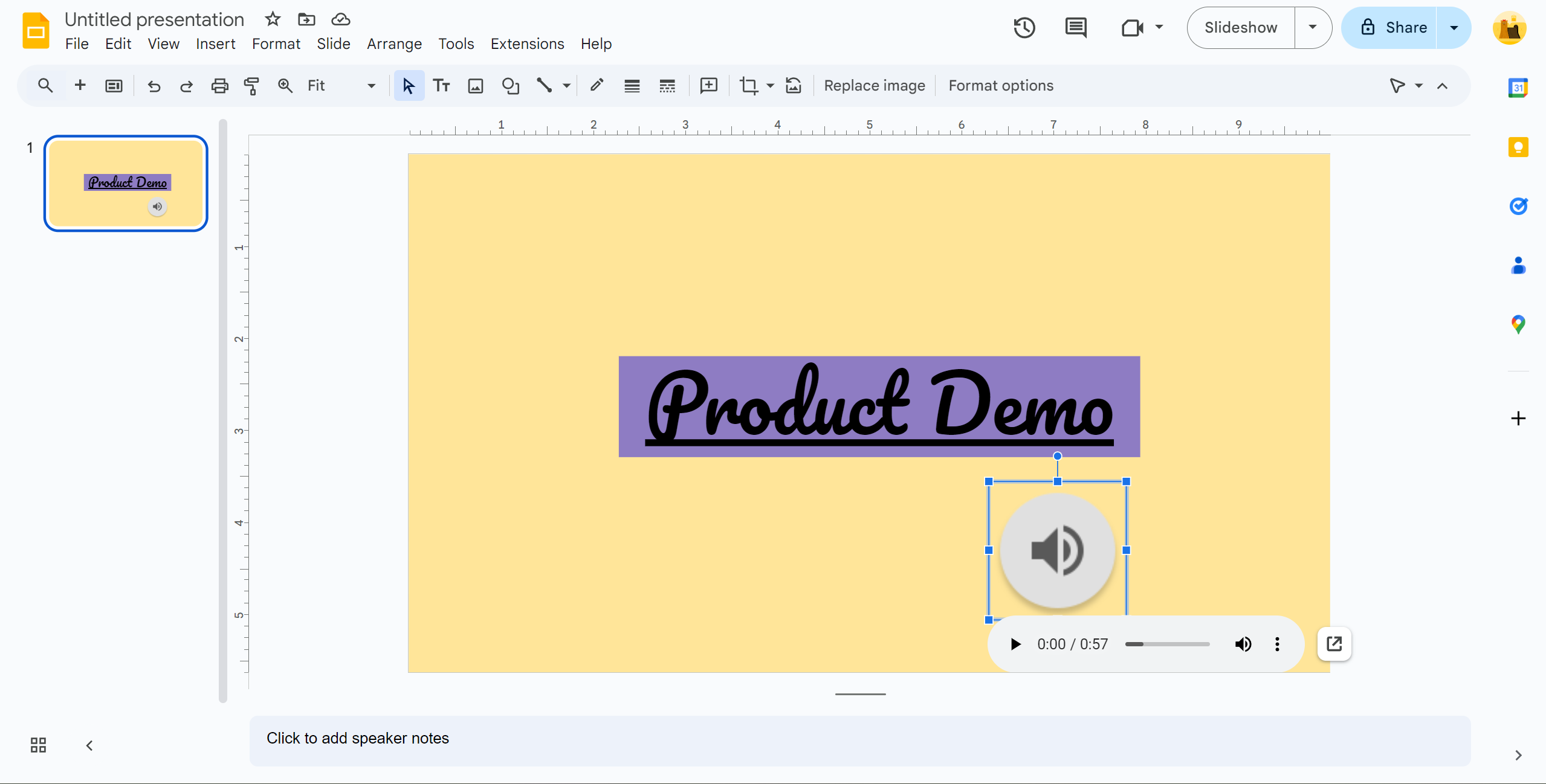Image resolution: width=1546 pixels, height=784 pixels.
Task: Open the Extensions menu
Action: 527,44
